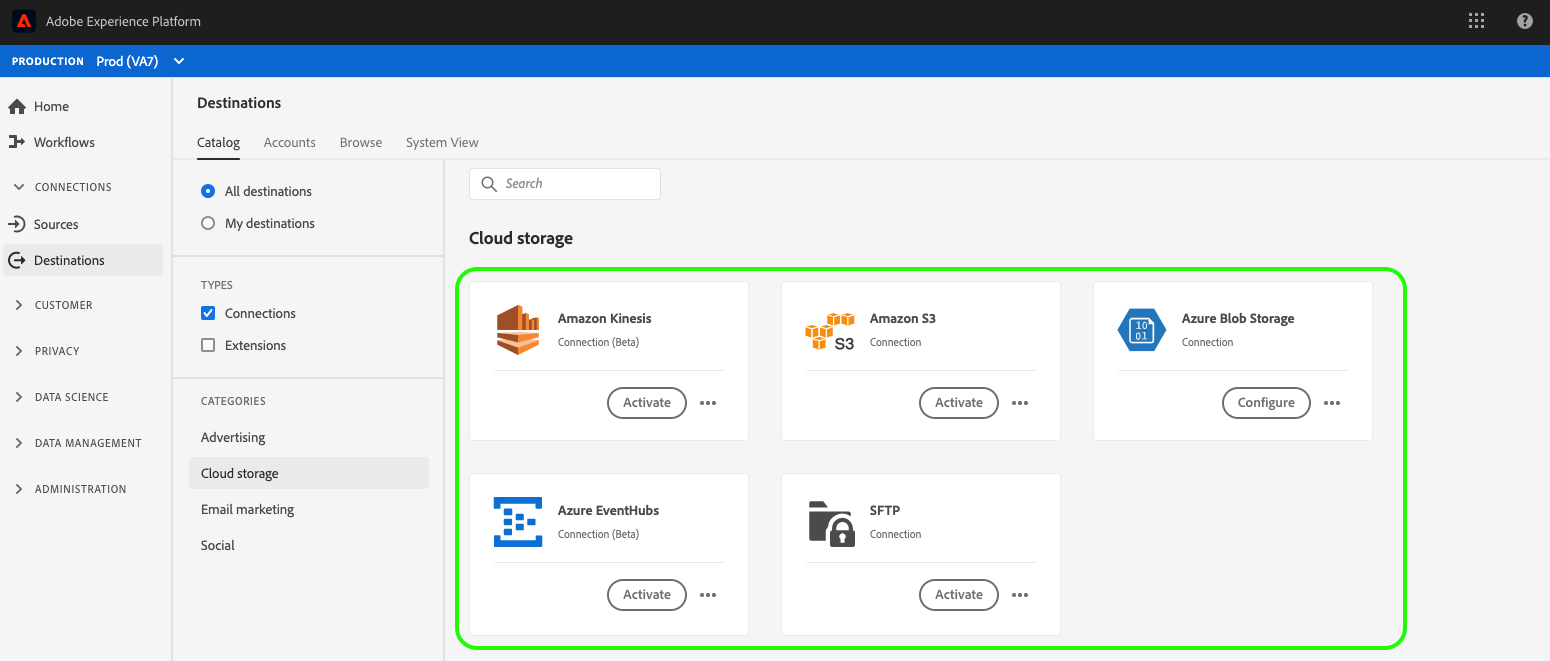Click the Azure Blob Storage hexagon logo
Screen dimensions: 1550x661
pos(1142,330)
